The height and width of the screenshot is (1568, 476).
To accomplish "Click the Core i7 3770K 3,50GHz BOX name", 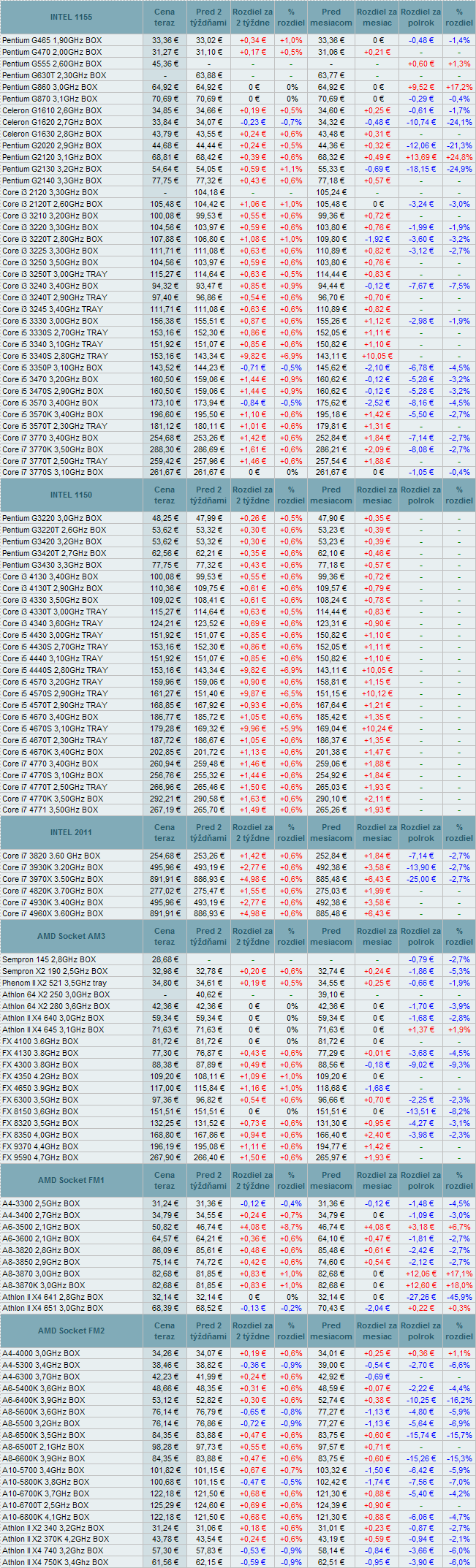I will 53,449.
